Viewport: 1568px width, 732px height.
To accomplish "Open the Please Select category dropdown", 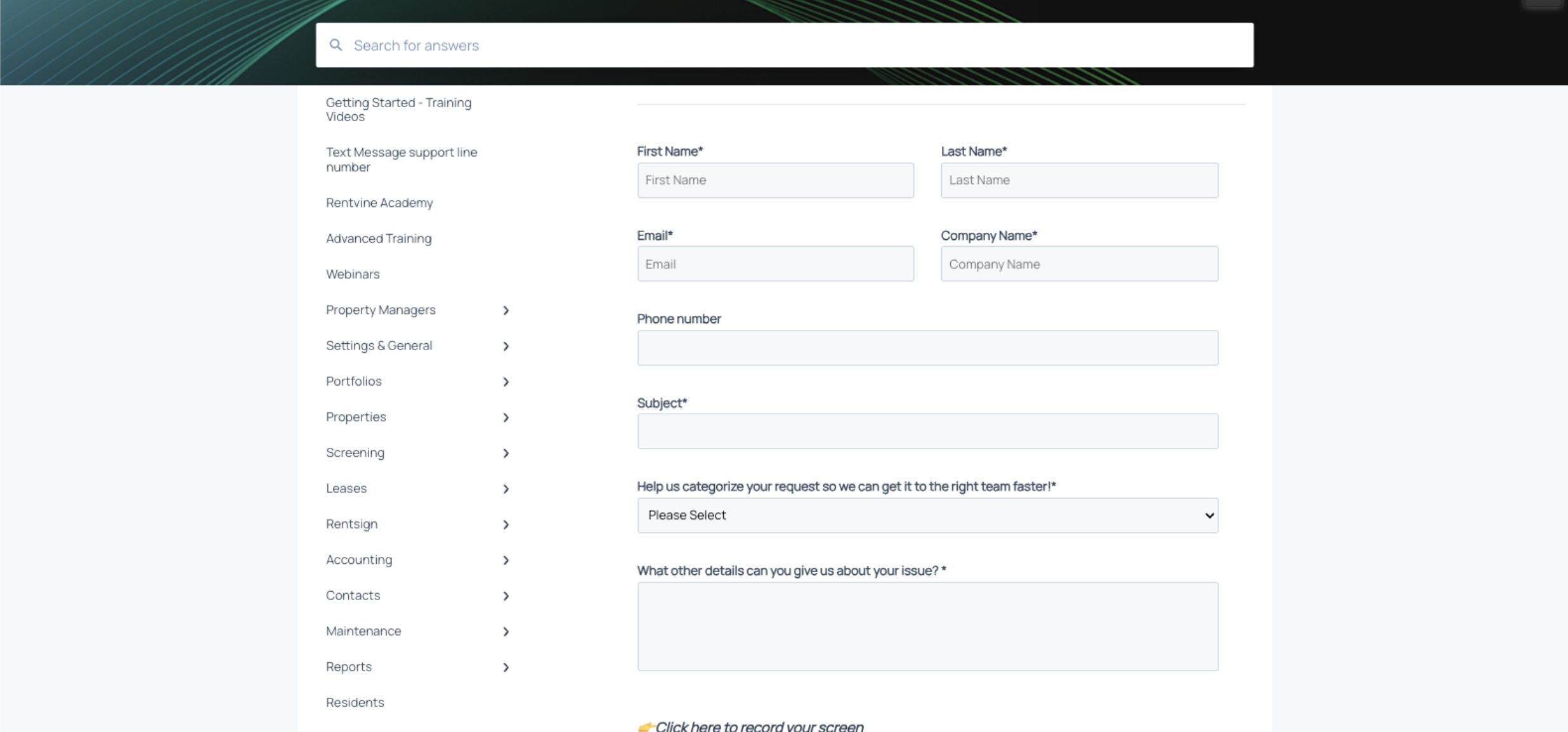I will tap(927, 515).
